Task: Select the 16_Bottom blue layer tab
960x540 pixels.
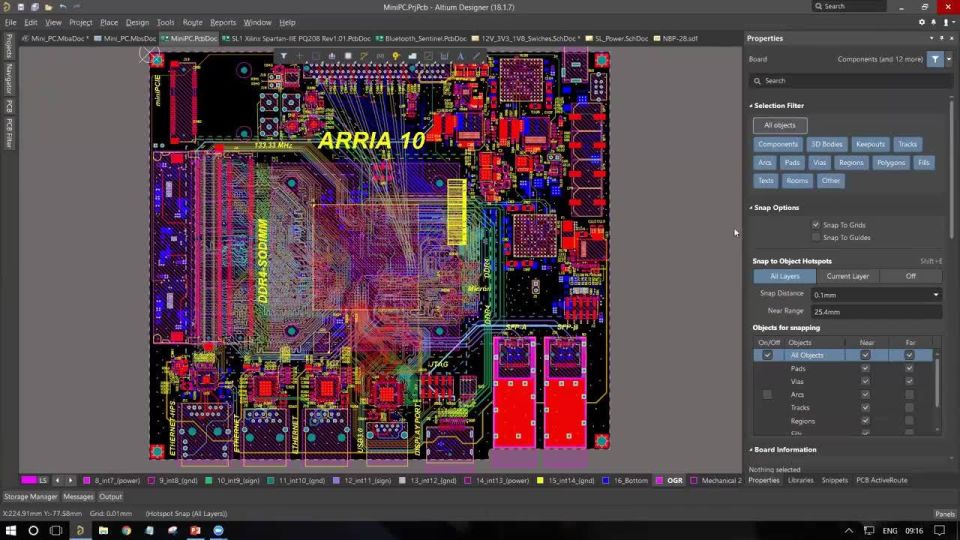Action: click(624, 481)
